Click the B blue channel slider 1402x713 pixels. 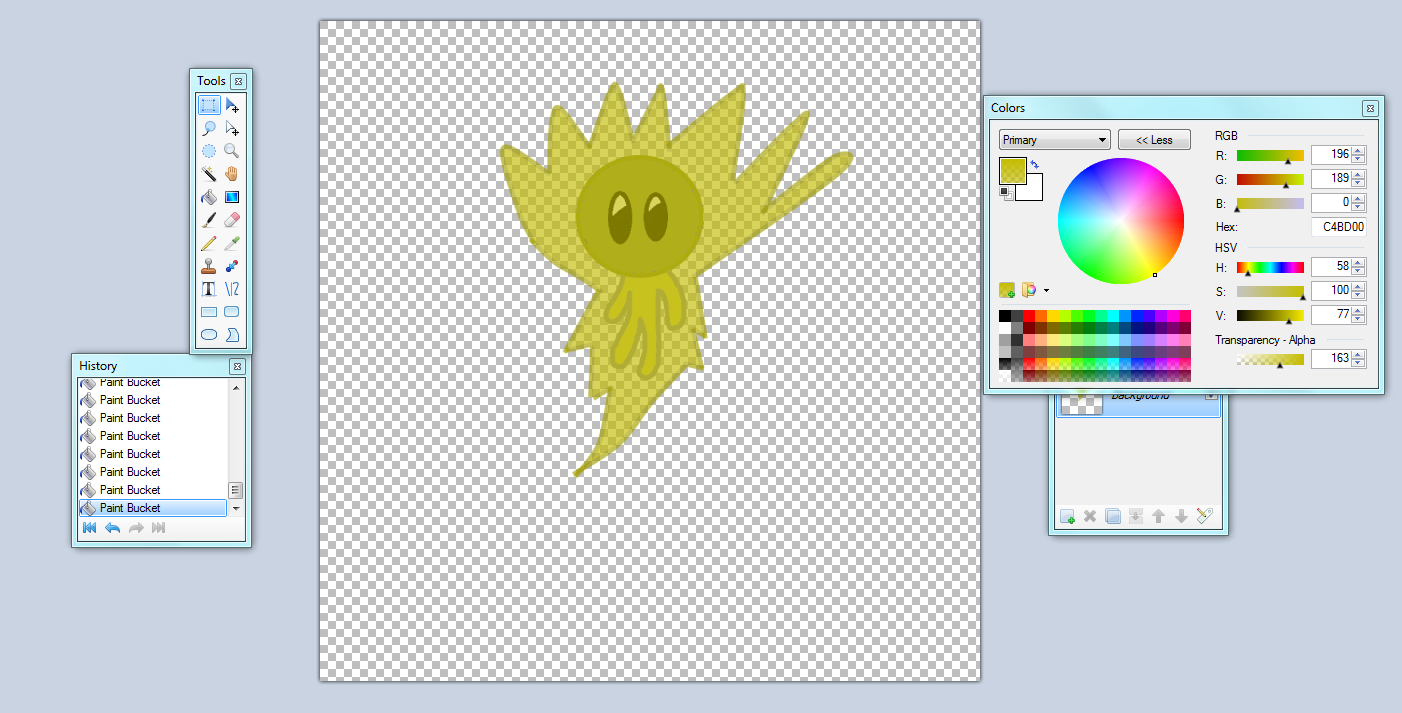tap(1270, 203)
